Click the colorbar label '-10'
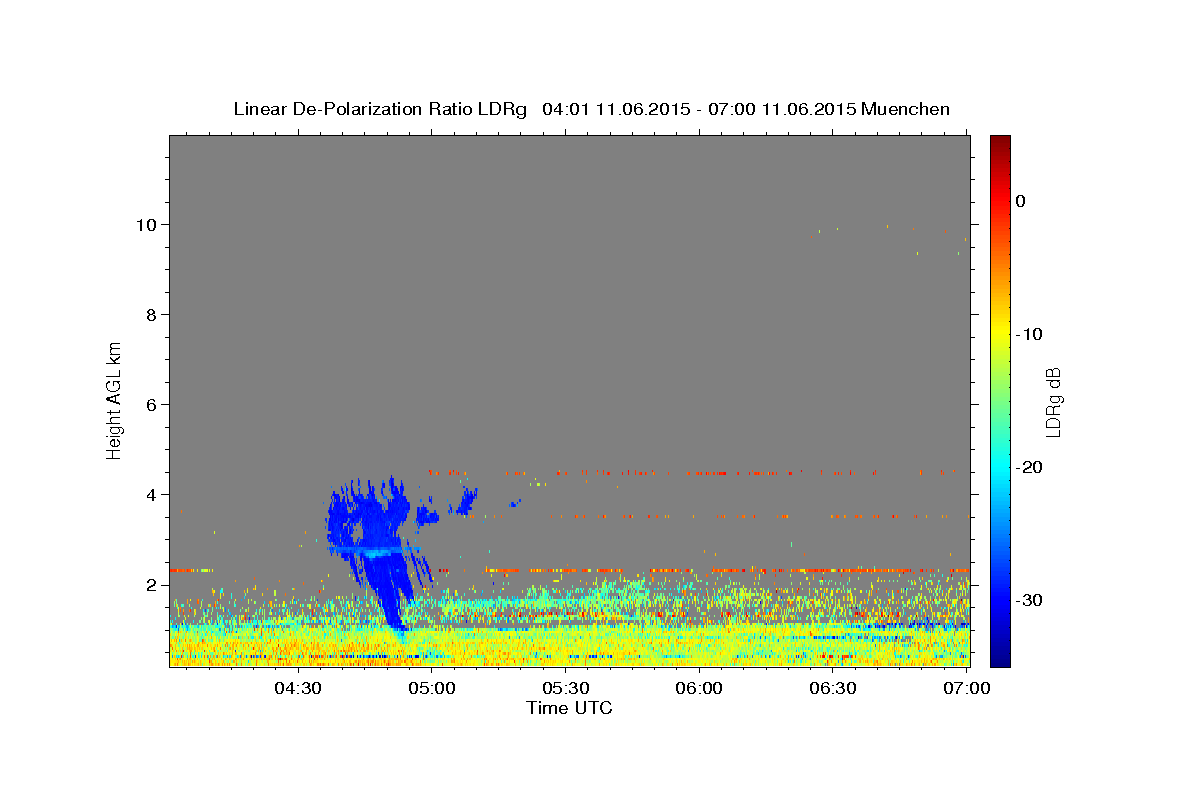 1029,334
